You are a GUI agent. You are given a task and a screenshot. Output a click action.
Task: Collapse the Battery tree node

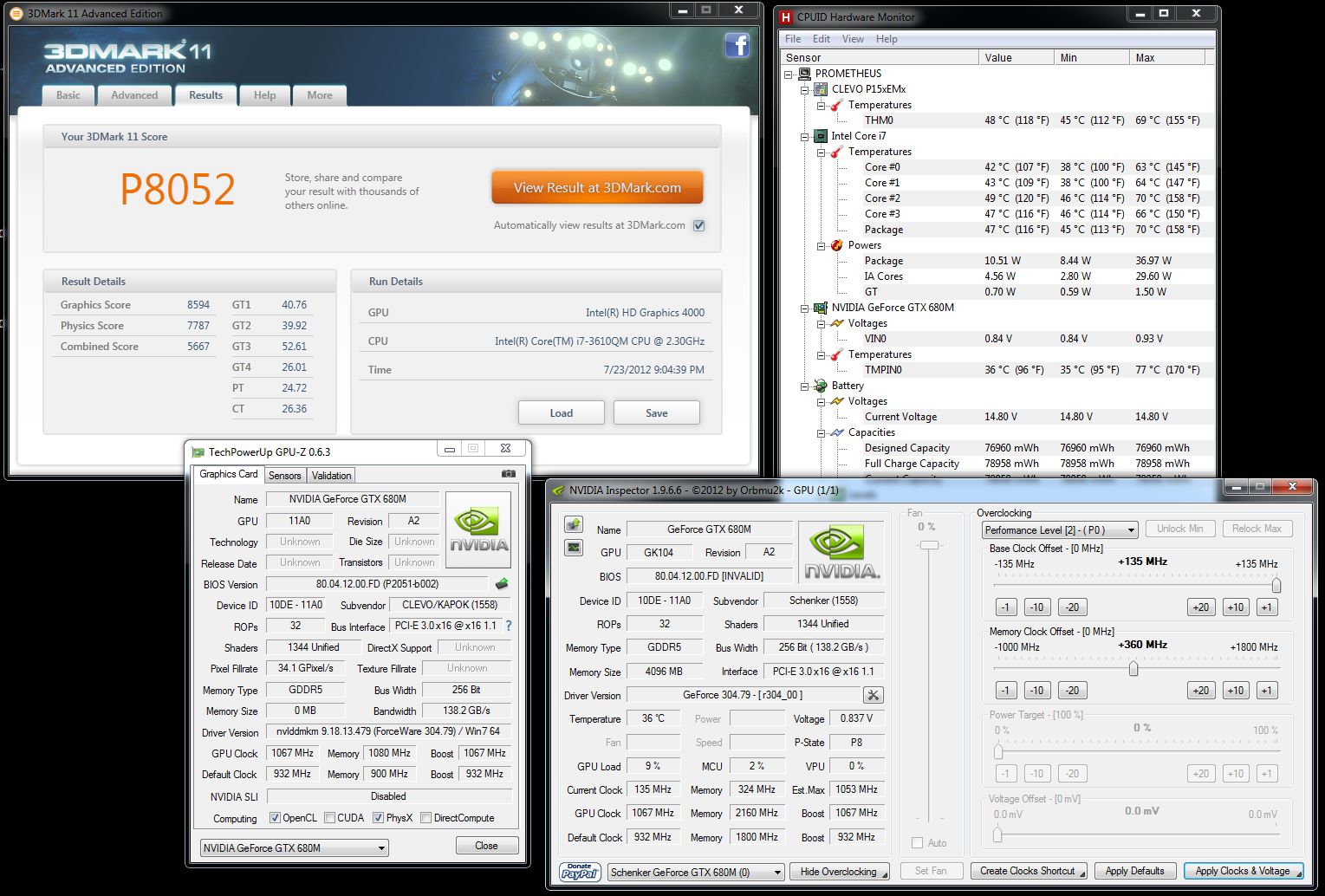point(805,386)
